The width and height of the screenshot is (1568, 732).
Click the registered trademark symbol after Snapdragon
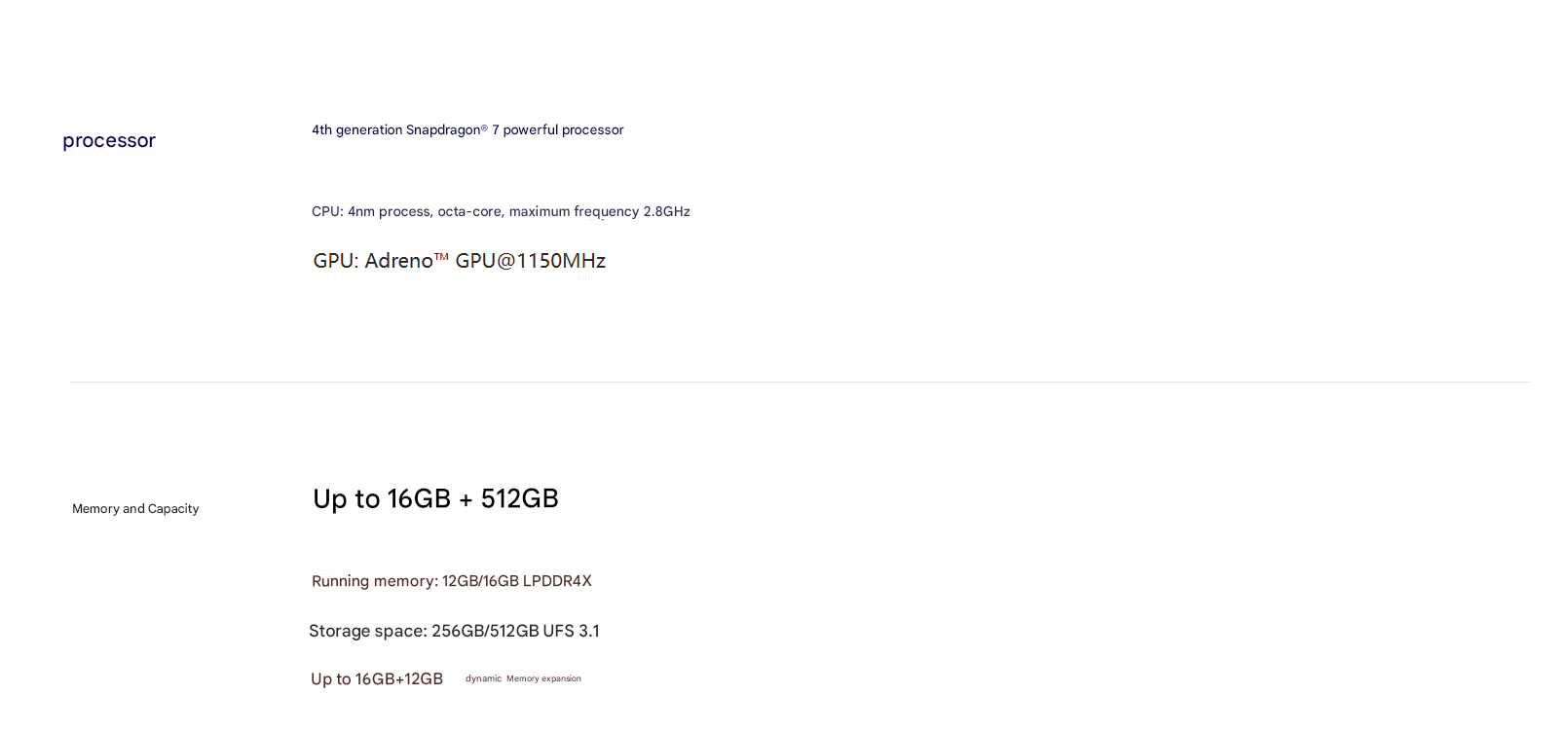coord(484,128)
